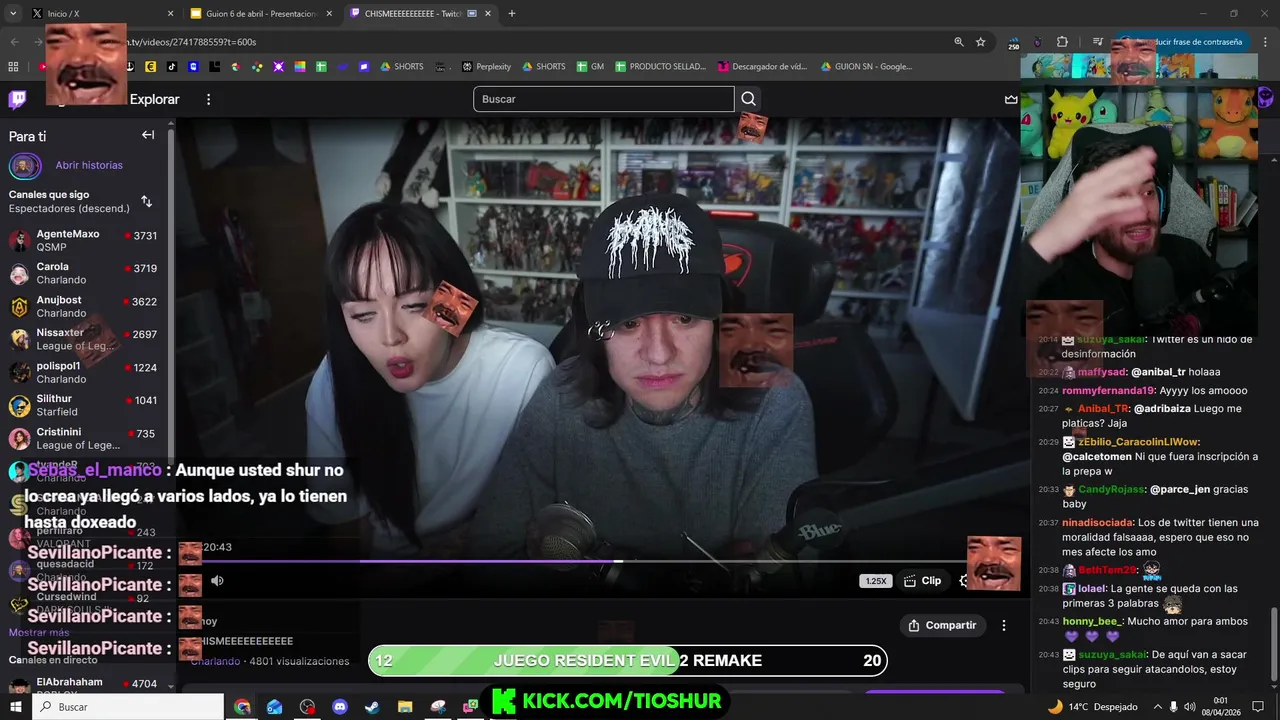Open a new browser tab
The height and width of the screenshot is (720, 1280).
pos(512,14)
